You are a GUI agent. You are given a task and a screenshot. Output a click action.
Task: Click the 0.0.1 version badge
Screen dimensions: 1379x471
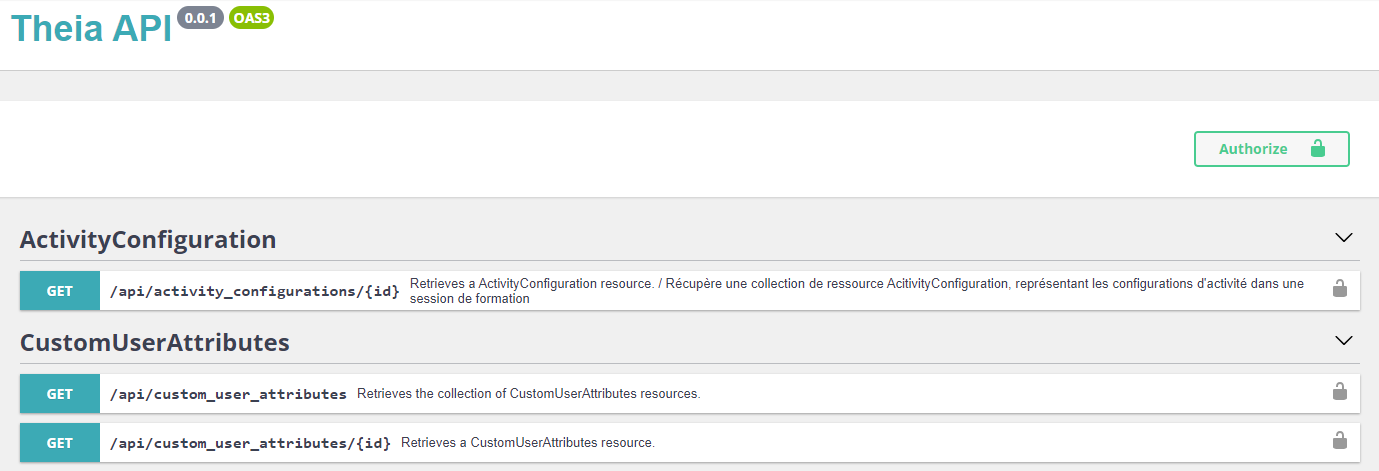click(x=200, y=18)
